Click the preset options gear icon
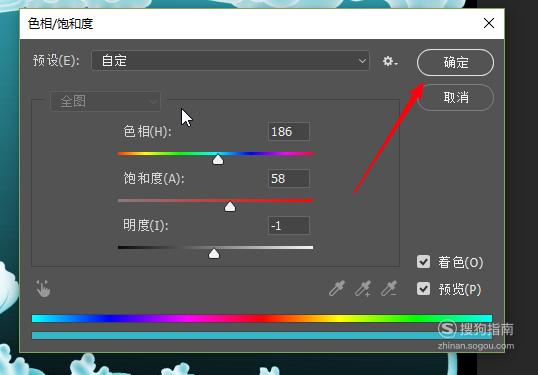 390,61
